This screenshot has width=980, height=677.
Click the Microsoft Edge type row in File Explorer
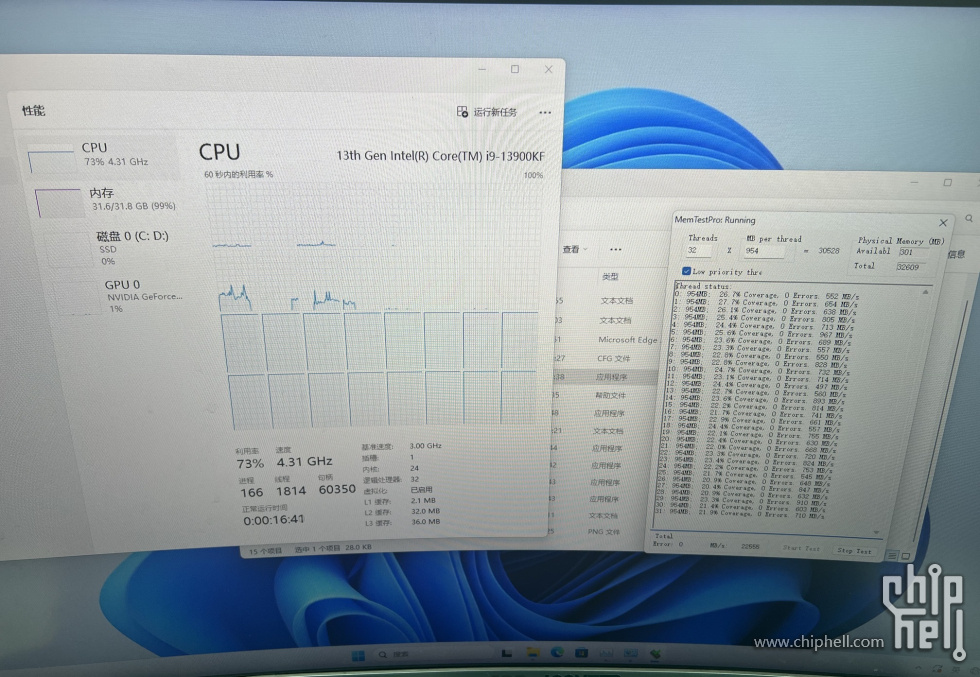click(x=628, y=339)
